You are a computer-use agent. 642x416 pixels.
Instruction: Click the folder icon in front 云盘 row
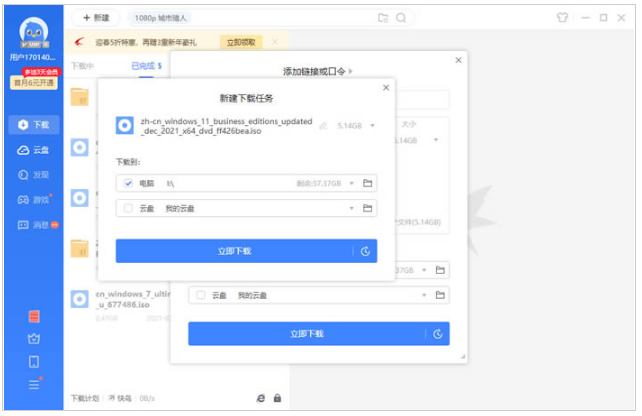(367, 208)
